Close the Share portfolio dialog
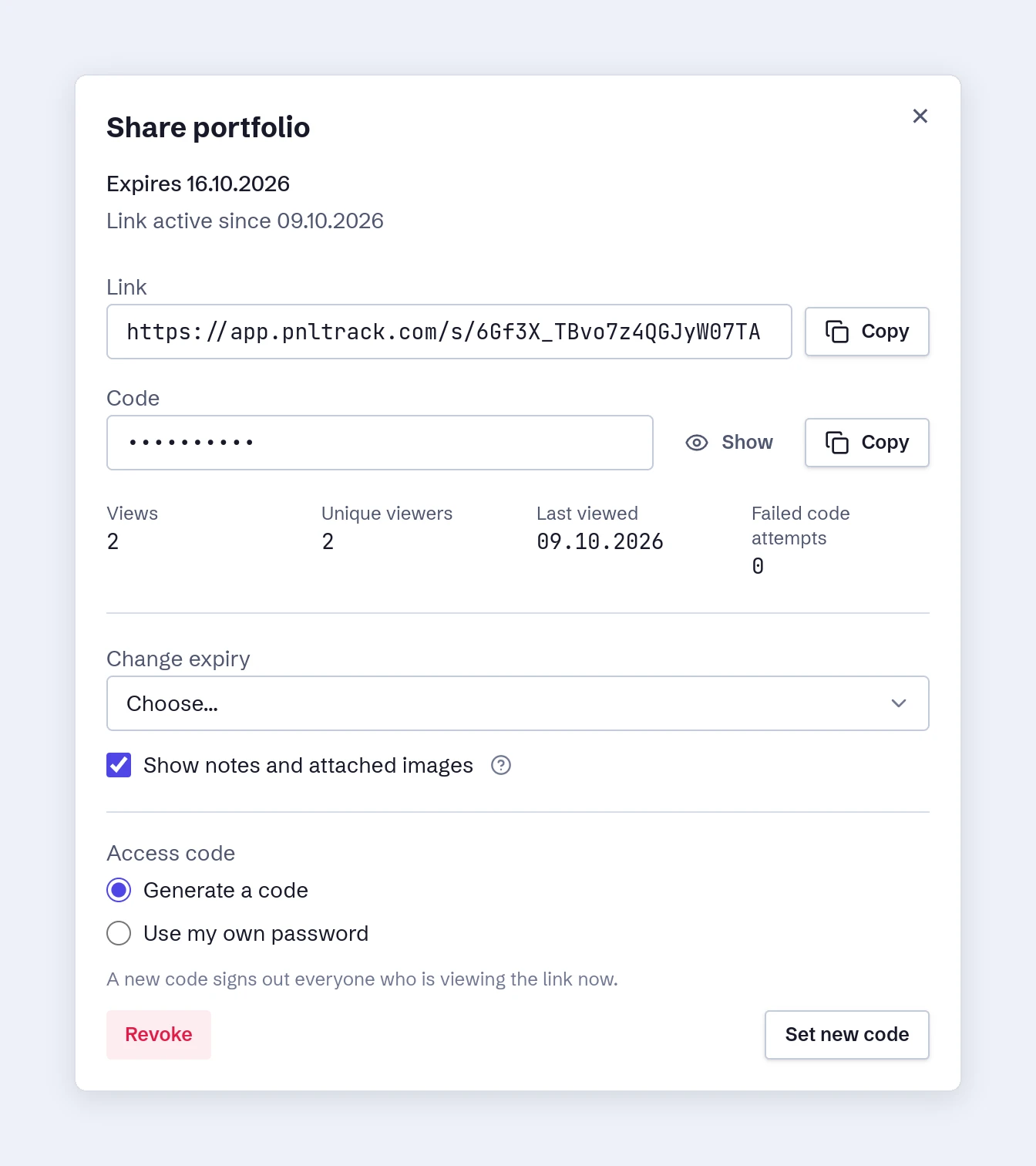 [920, 116]
